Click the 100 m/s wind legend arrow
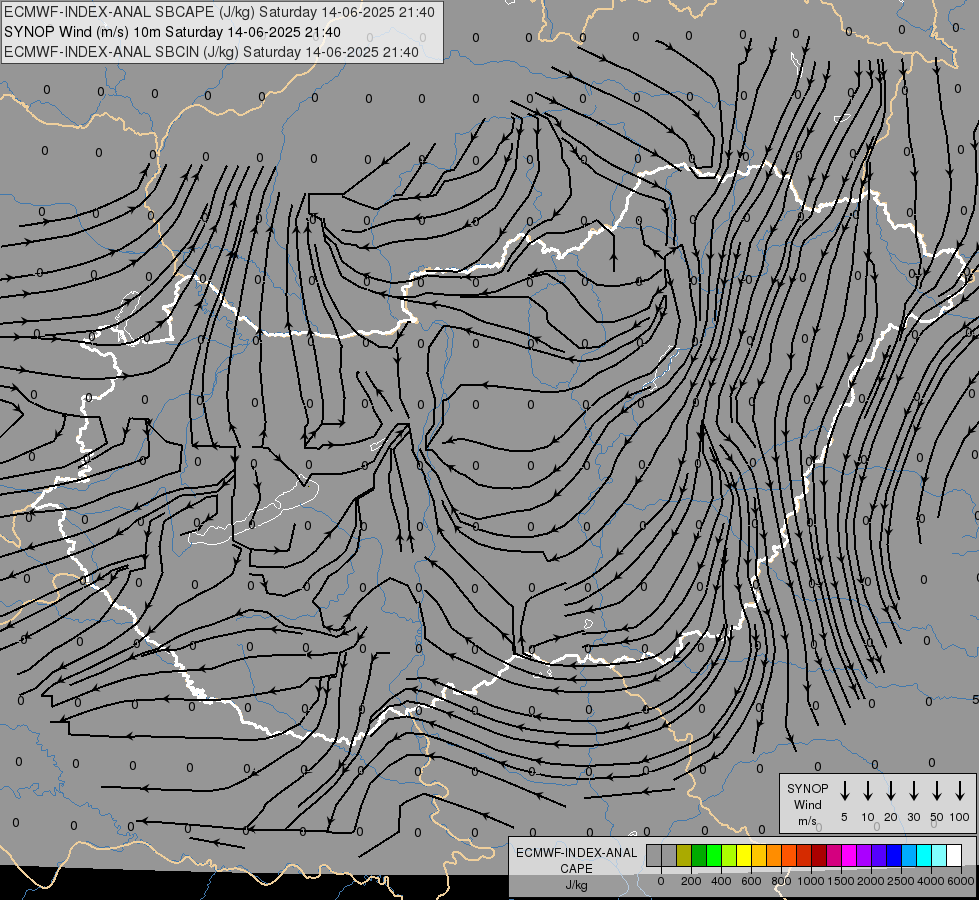This screenshot has width=979, height=900. tap(960, 791)
